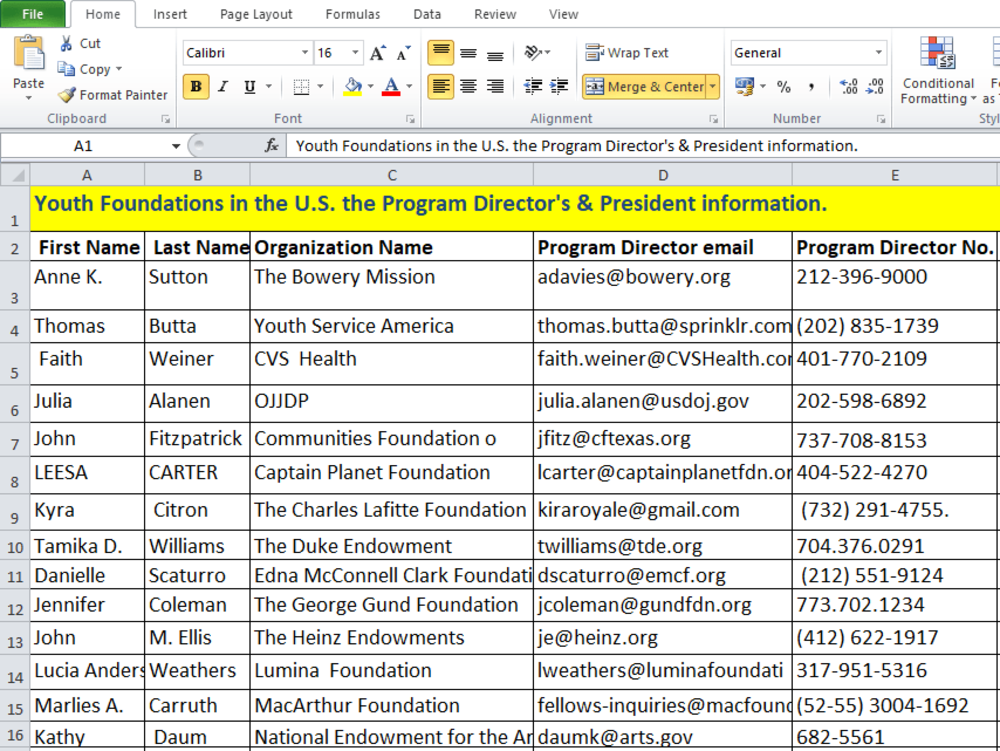Apply yellow fill color bucket
This screenshot has height=751, width=1000.
353,86
